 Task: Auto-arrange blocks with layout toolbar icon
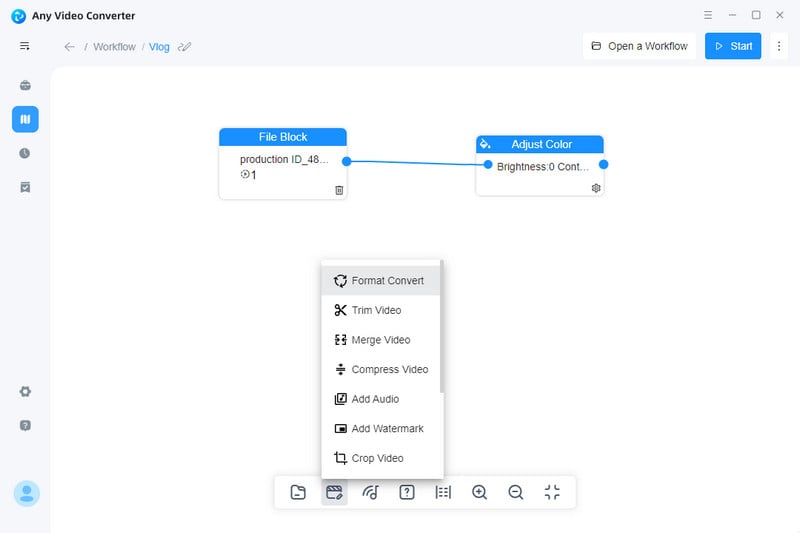point(443,492)
